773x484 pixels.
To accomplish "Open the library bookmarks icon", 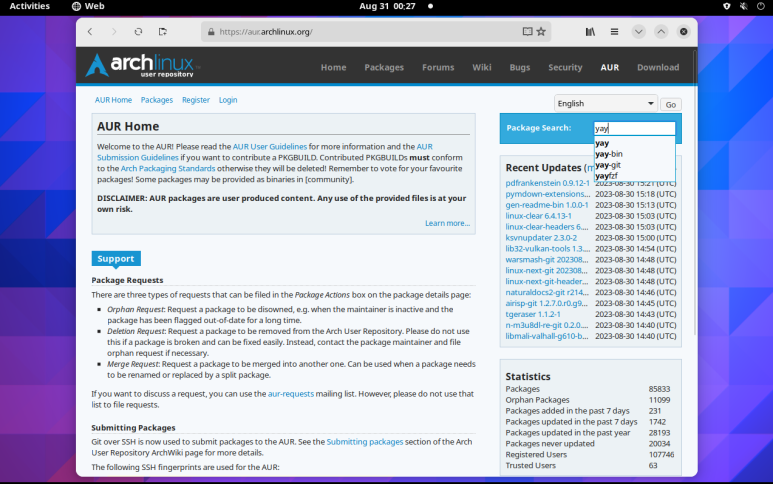I will click(x=590, y=32).
